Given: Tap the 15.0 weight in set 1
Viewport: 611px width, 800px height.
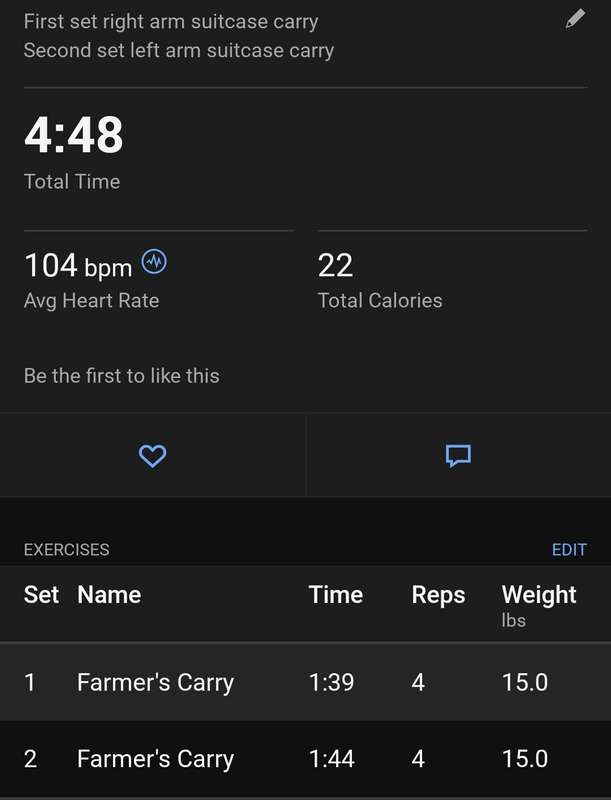Looking at the screenshot, I should pyautogui.click(x=525, y=682).
